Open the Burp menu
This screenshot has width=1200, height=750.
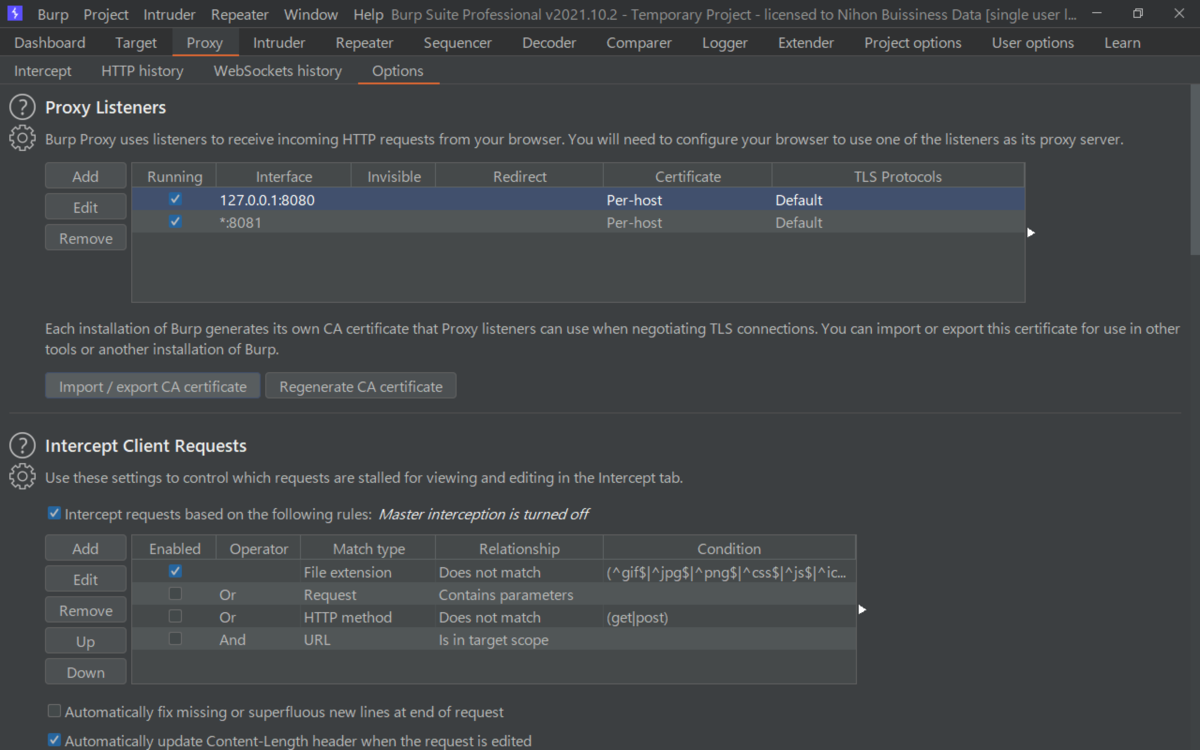tap(53, 15)
